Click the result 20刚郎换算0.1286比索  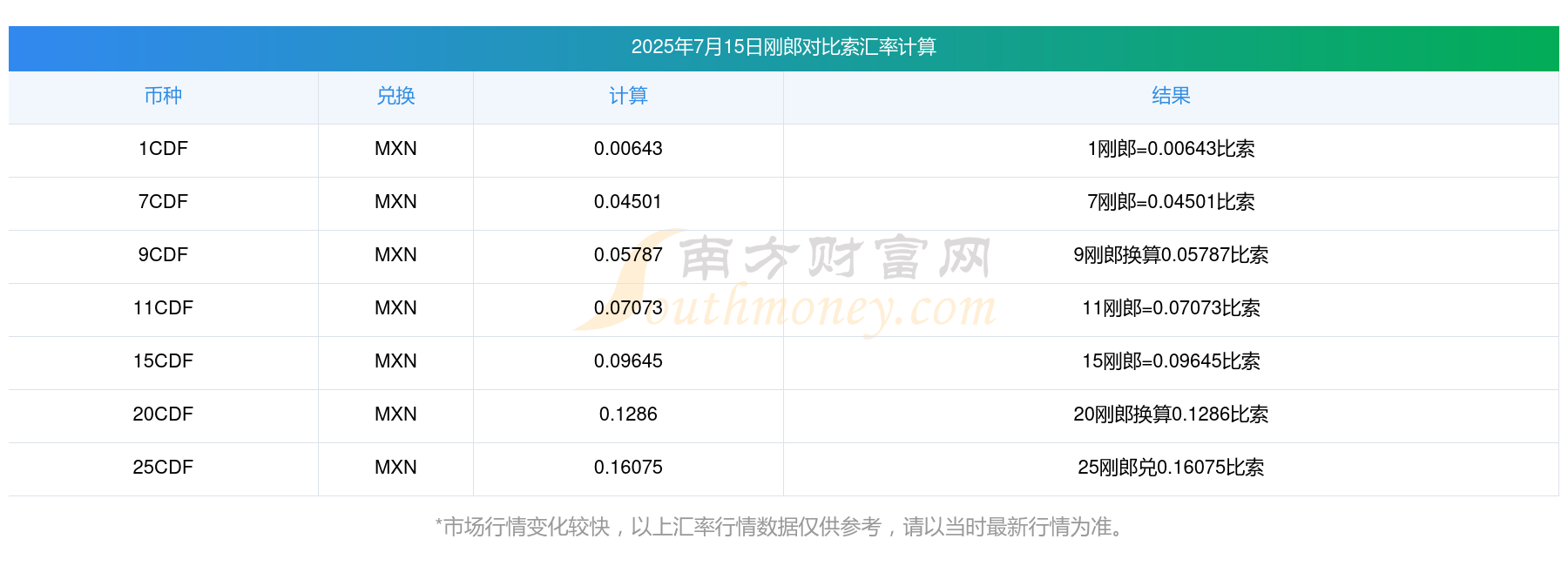[x=1171, y=414]
